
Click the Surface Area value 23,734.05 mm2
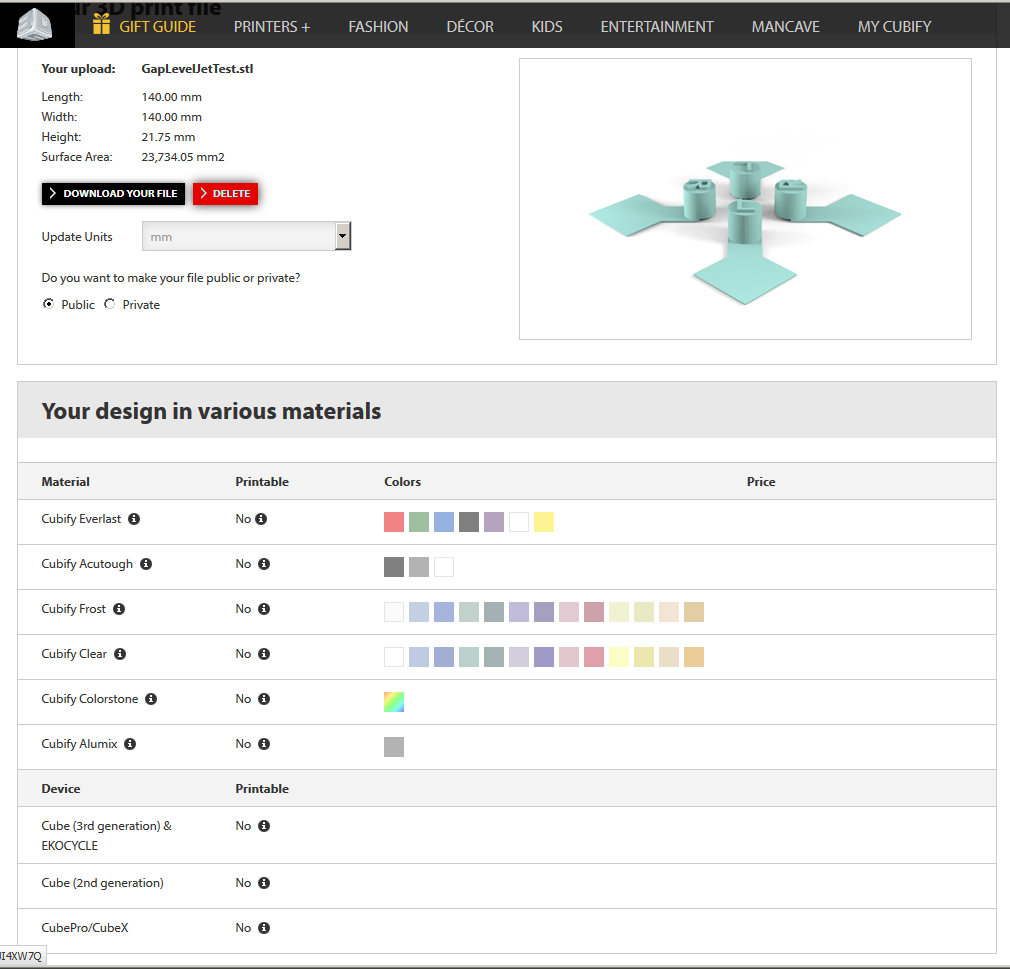coord(183,157)
